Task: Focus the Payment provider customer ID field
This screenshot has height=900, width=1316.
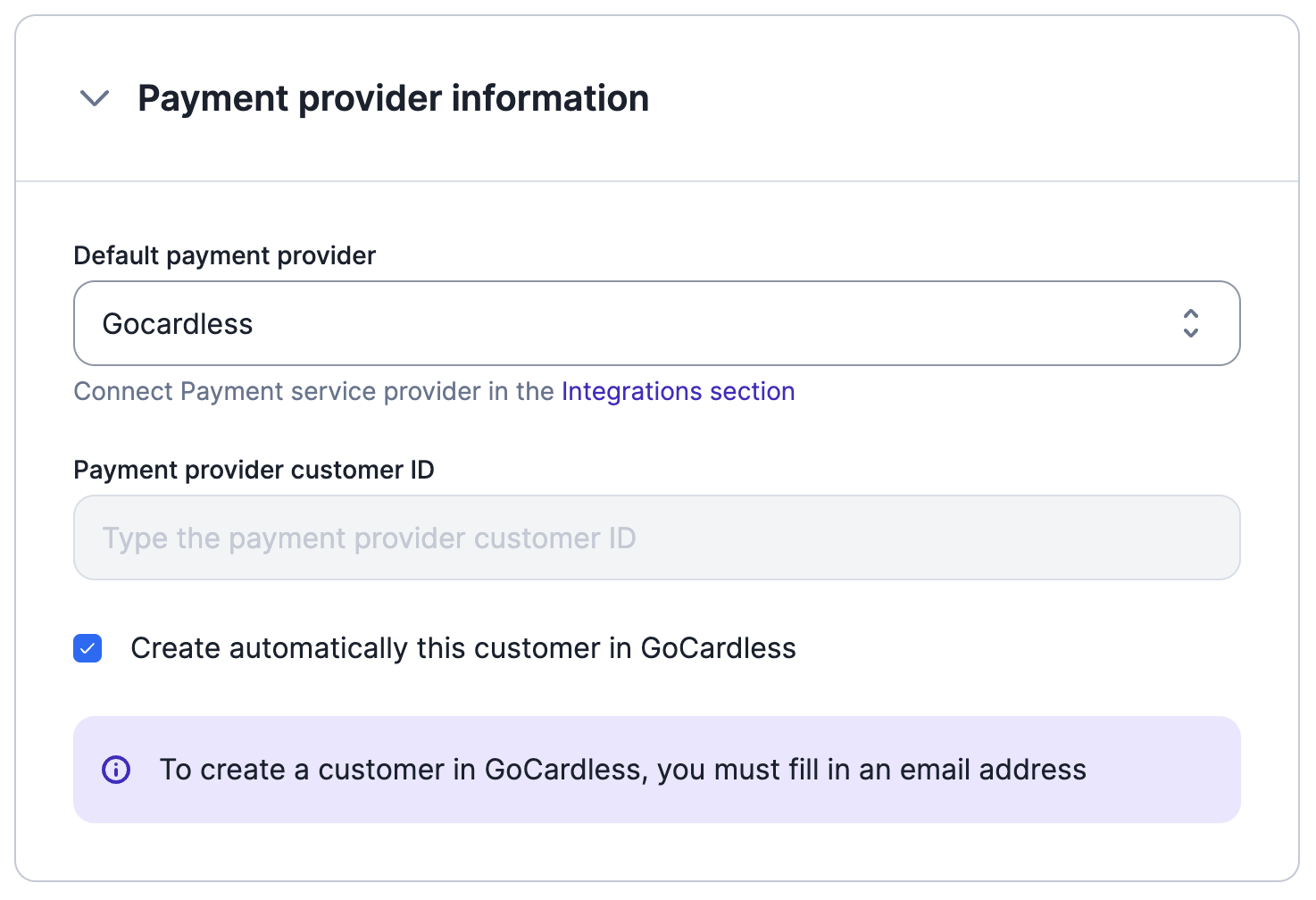Action: (x=657, y=537)
